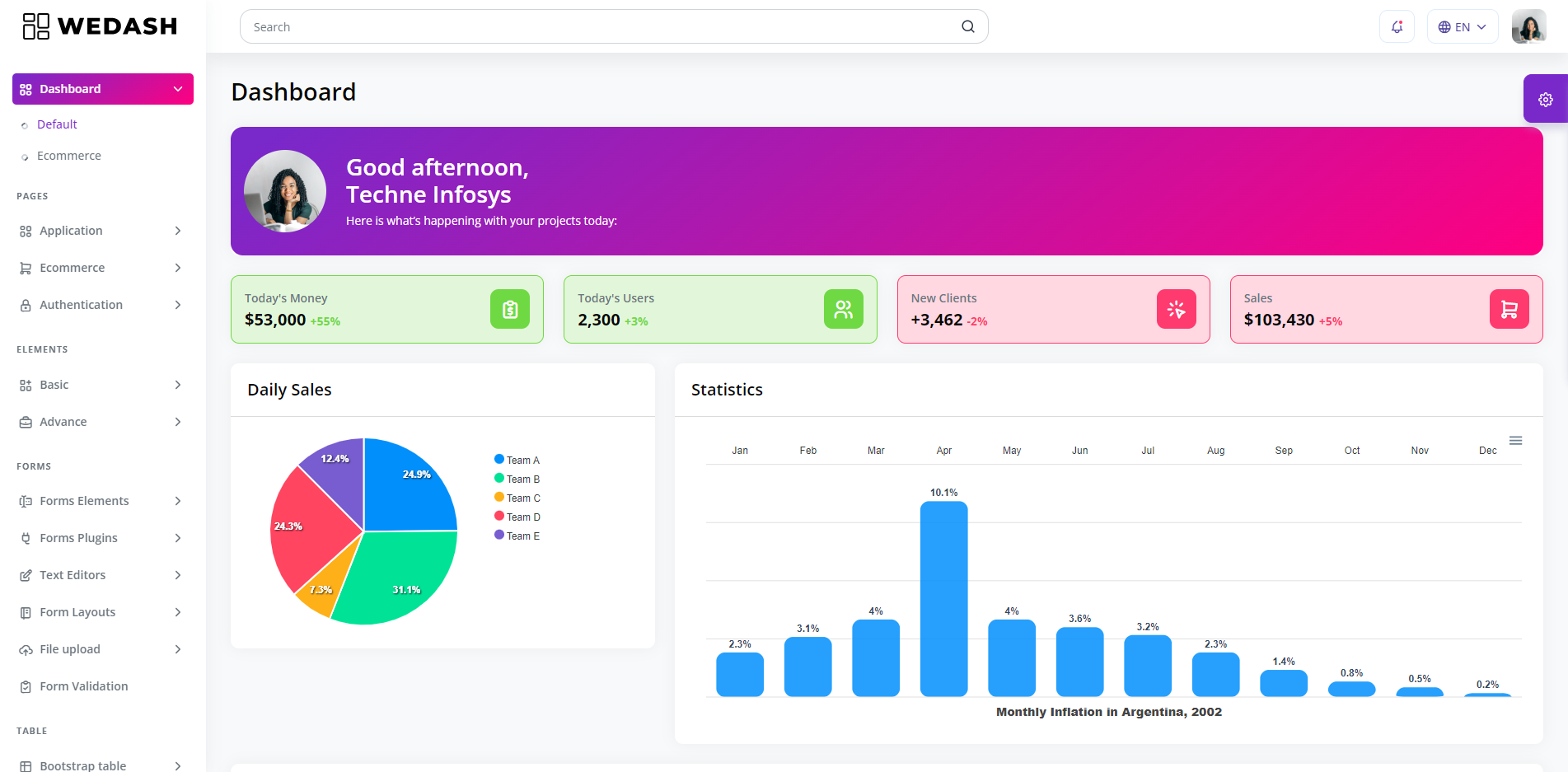
Task: Click the notification bell icon
Action: [x=1397, y=27]
